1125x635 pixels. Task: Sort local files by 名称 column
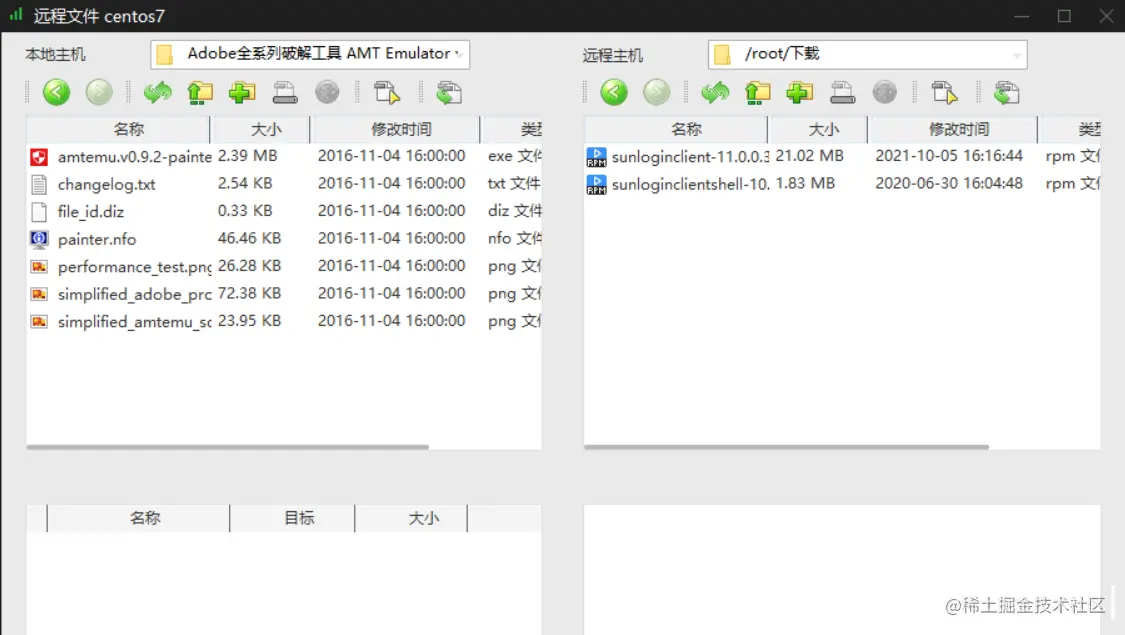(x=119, y=129)
